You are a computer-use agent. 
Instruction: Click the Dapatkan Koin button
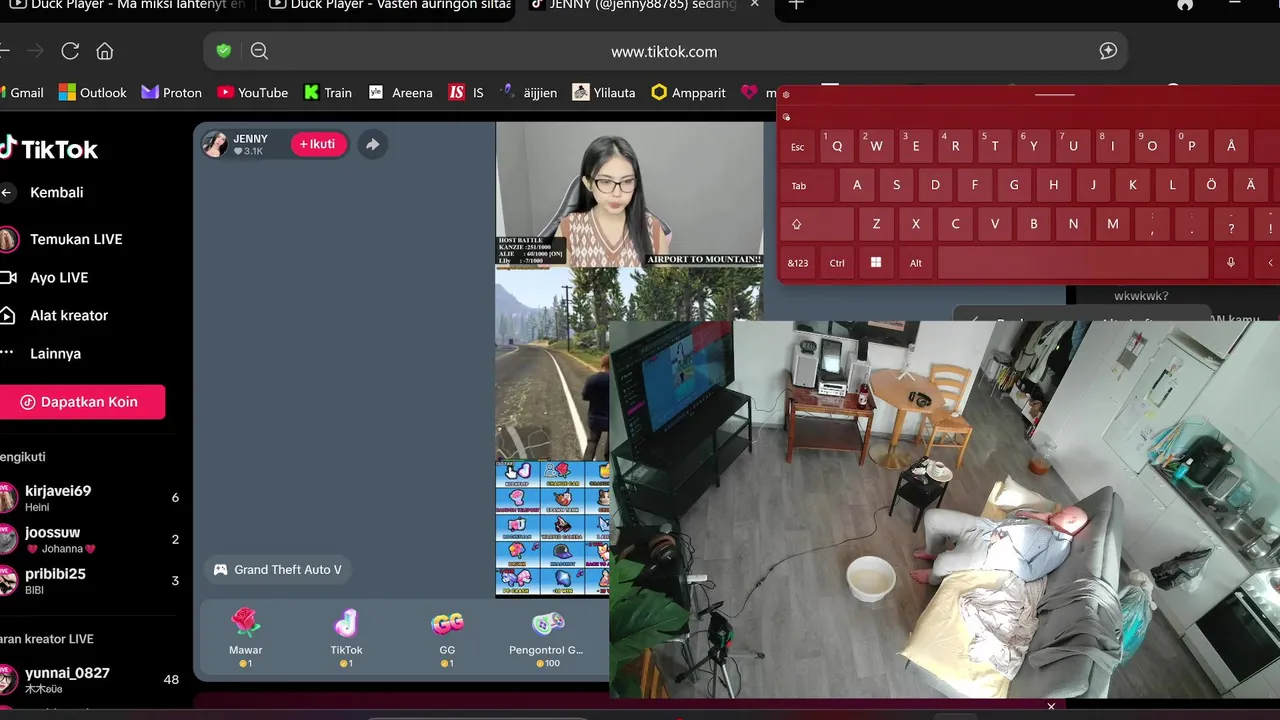click(x=80, y=402)
